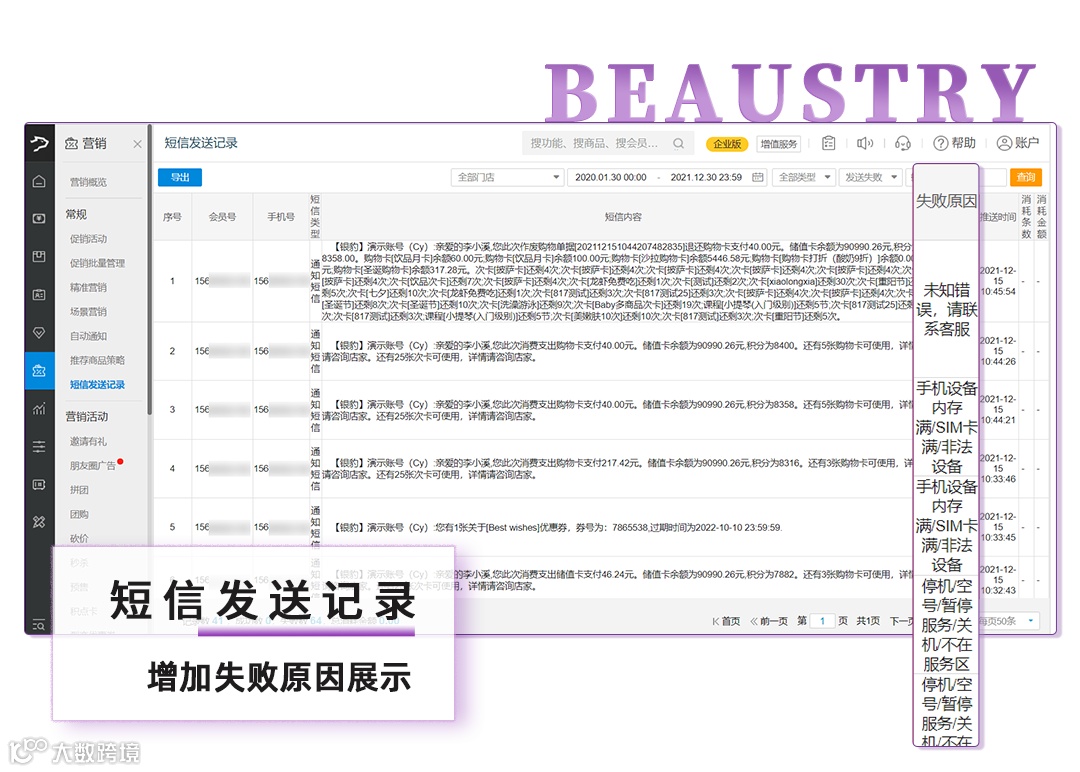This screenshot has height=772, width=1080.
Task: Click the calendar icon in date range field
Action: tap(758, 177)
